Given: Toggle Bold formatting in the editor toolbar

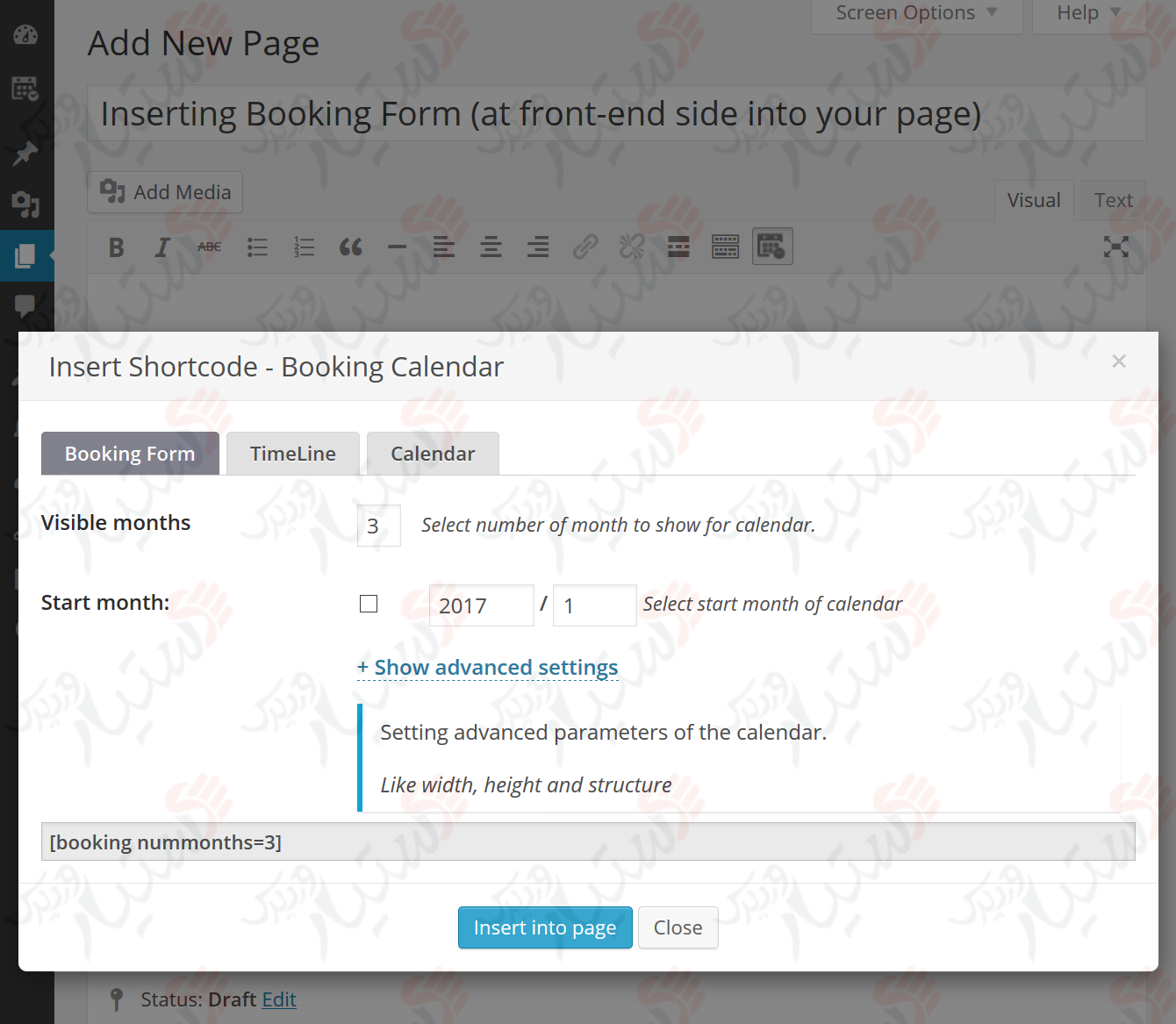Looking at the screenshot, I should point(116,247).
